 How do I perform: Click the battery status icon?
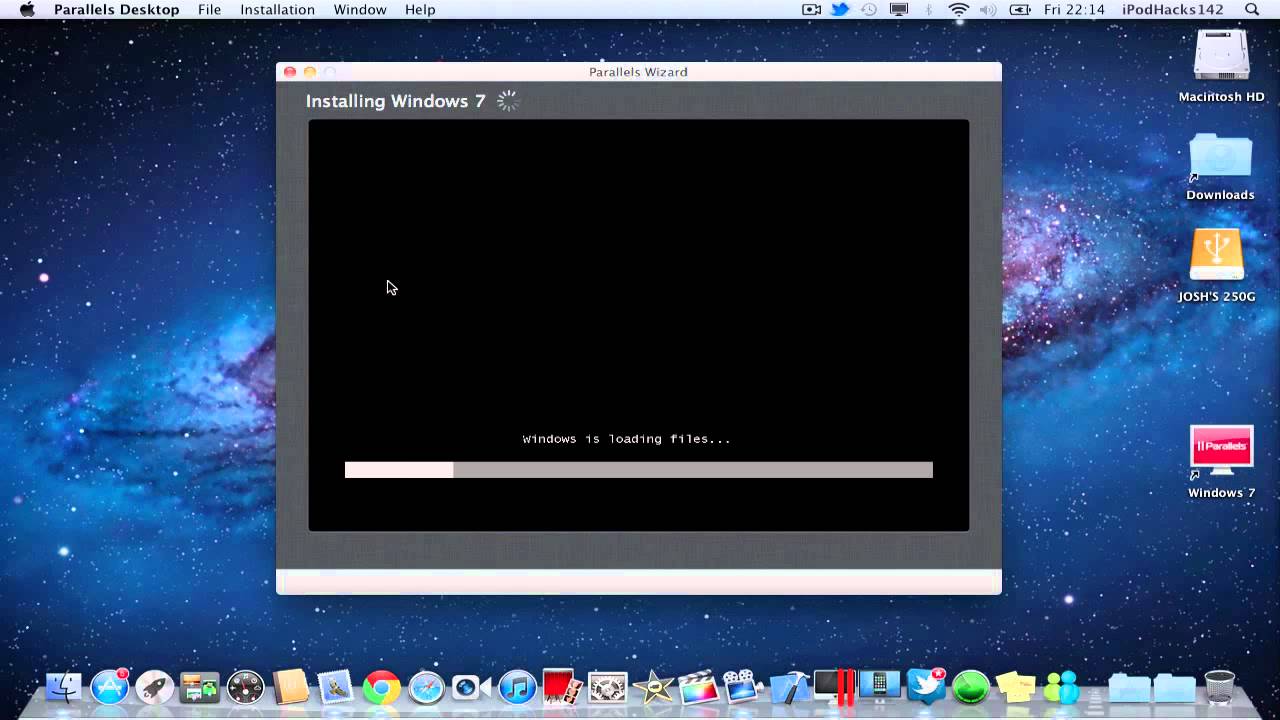(x=1020, y=10)
